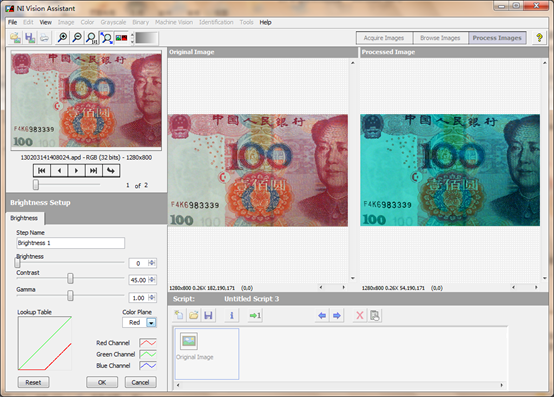Click the Save Script disk icon
Image resolution: width=554 pixels, height=397 pixels.
click(208, 315)
